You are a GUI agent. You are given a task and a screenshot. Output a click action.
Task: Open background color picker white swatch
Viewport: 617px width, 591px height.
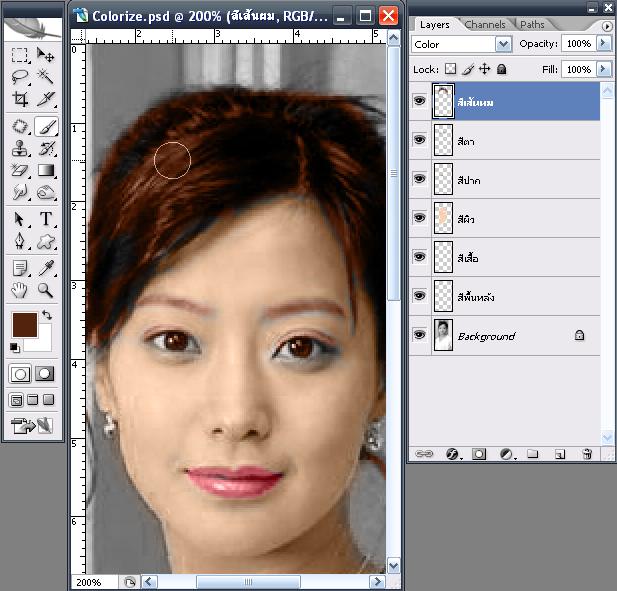(44, 344)
